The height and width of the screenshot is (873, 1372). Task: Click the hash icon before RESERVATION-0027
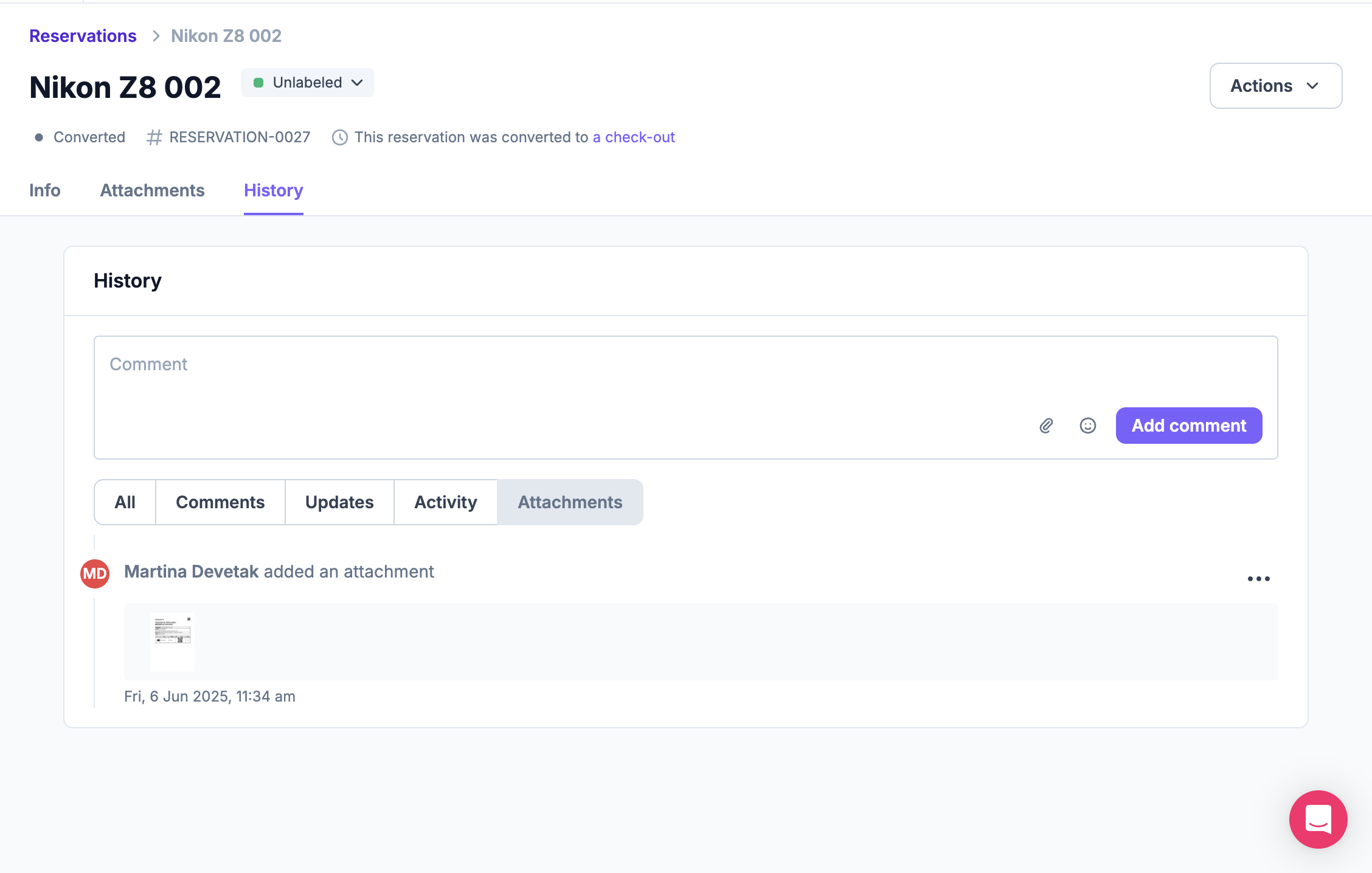[x=154, y=137]
